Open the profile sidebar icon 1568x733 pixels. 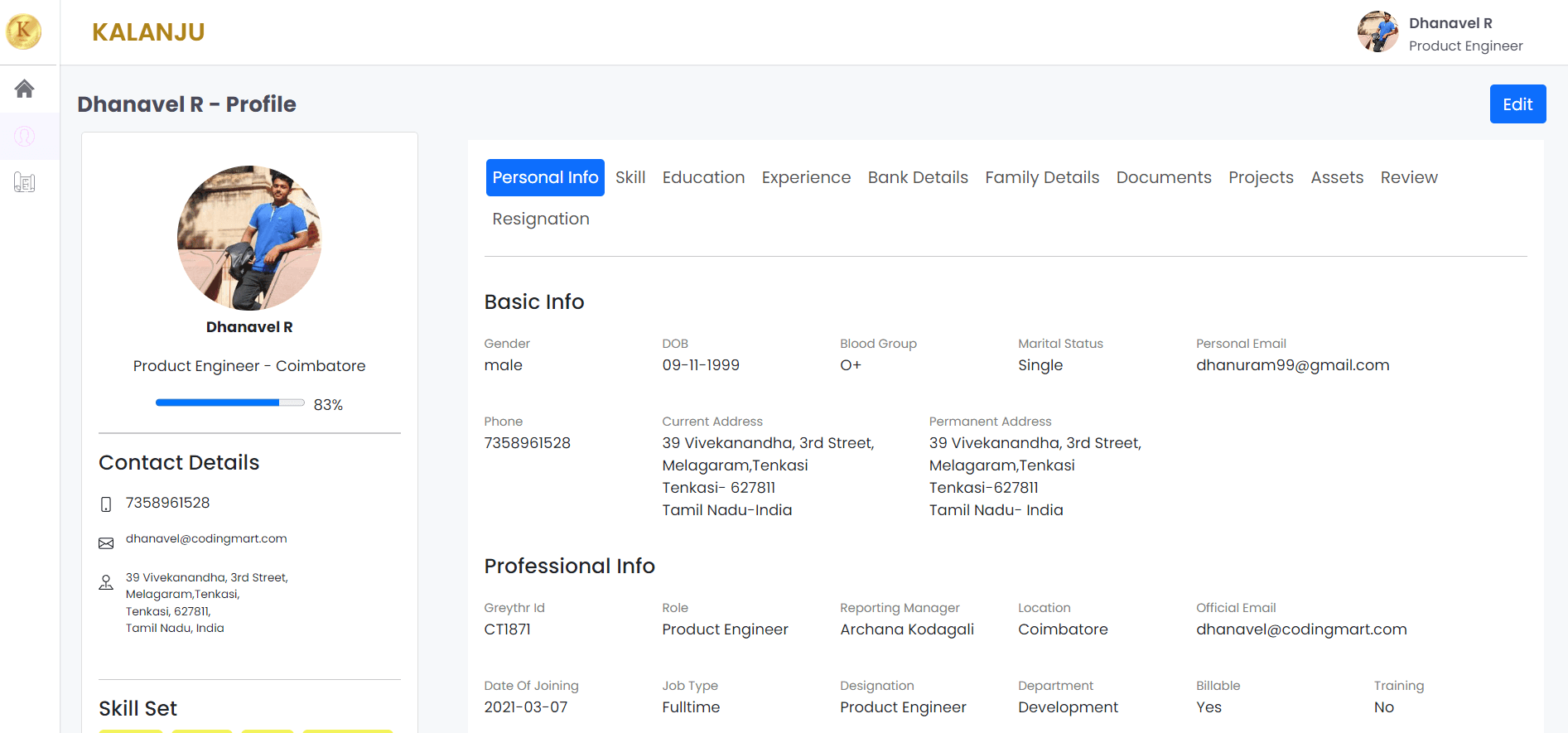(24, 136)
